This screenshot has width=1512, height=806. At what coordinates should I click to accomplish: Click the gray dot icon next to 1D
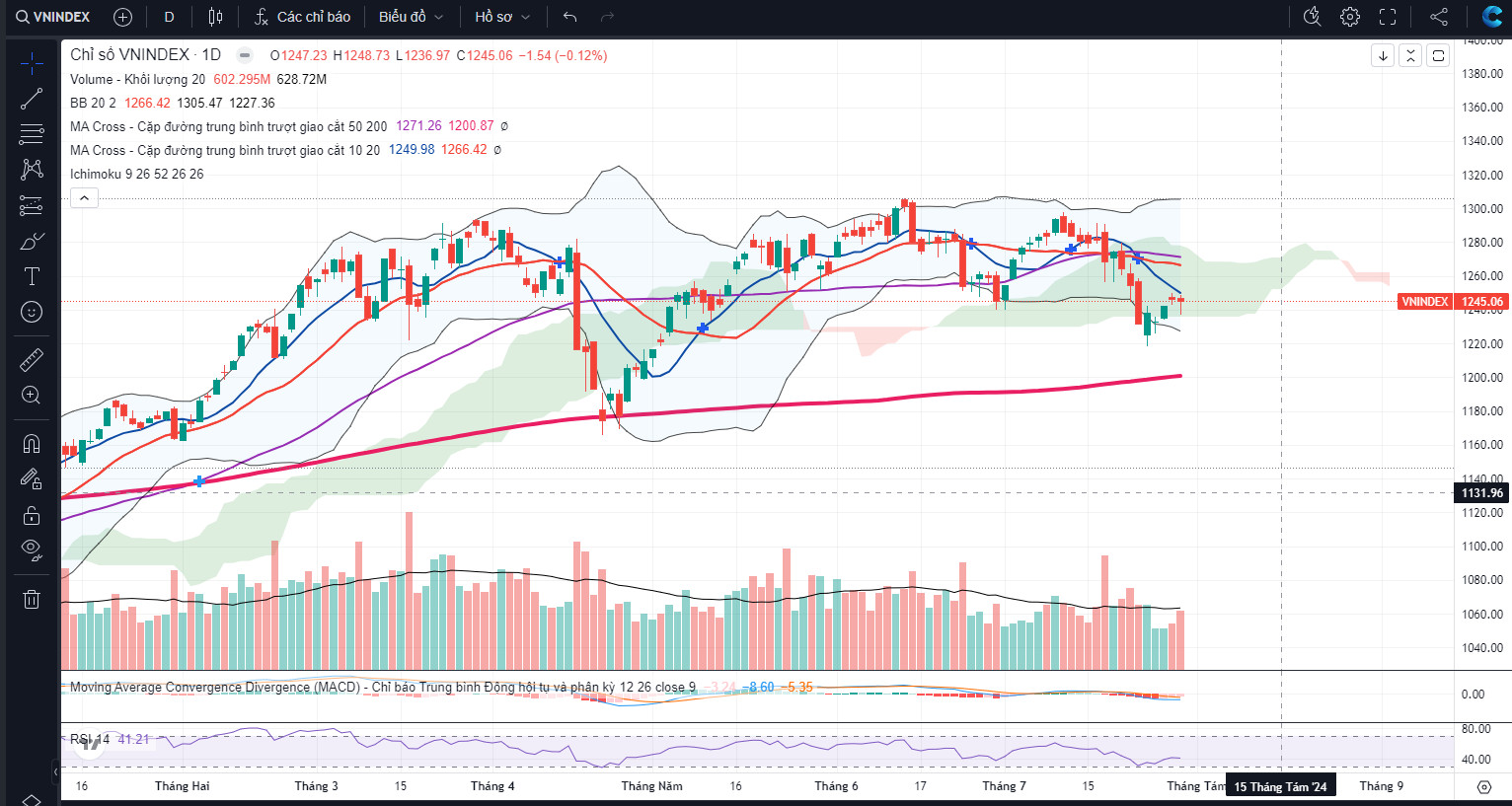(245, 55)
